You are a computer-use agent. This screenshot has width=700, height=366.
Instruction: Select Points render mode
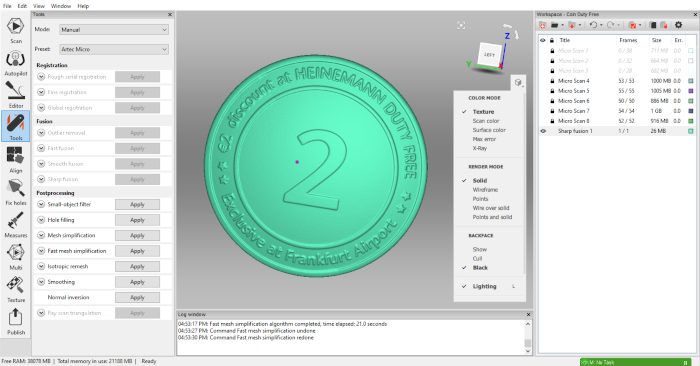[480, 199]
